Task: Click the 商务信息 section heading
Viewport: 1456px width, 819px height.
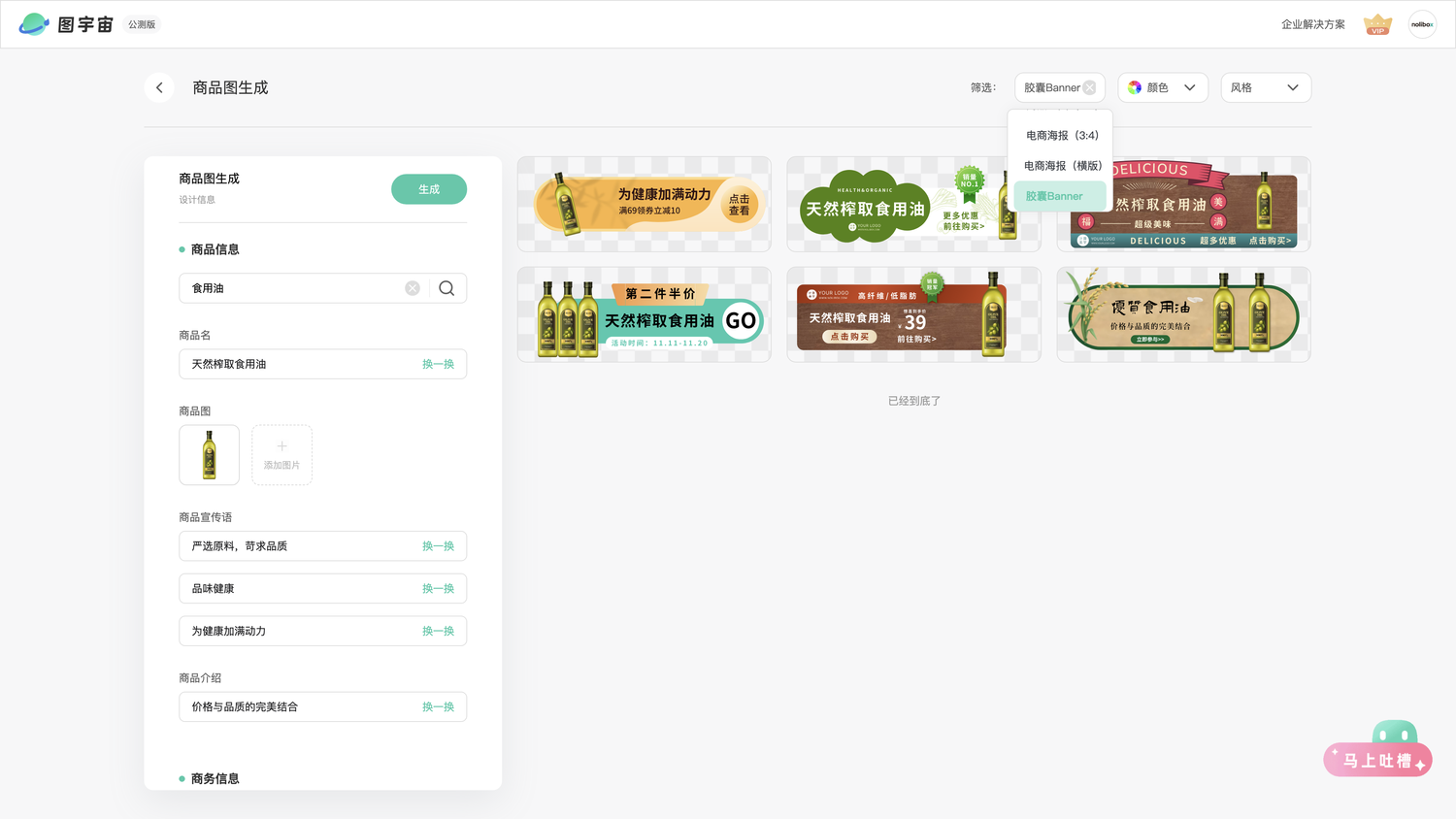Action: (x=215, y=778)
